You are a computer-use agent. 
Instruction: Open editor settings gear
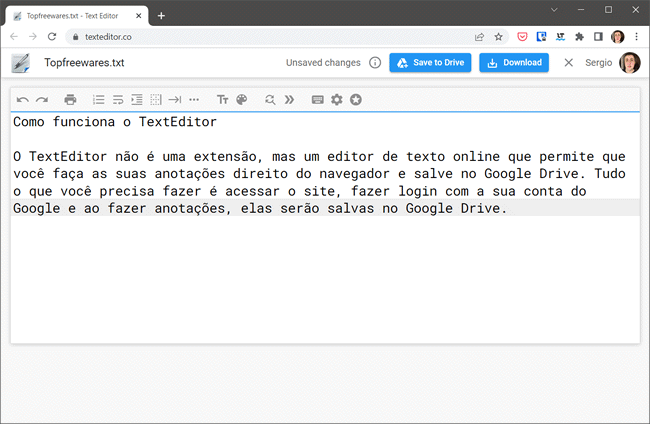coord(337,100)
